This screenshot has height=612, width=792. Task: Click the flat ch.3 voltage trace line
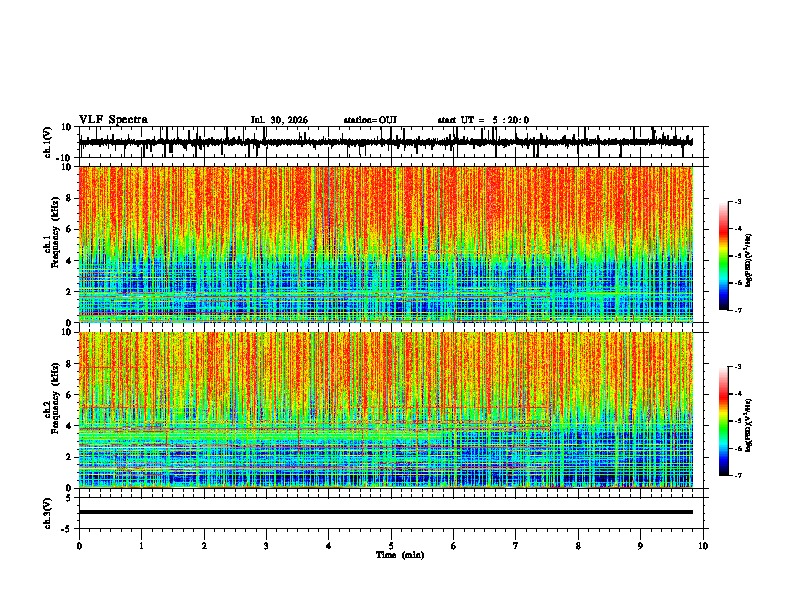[x=386, y=512]
